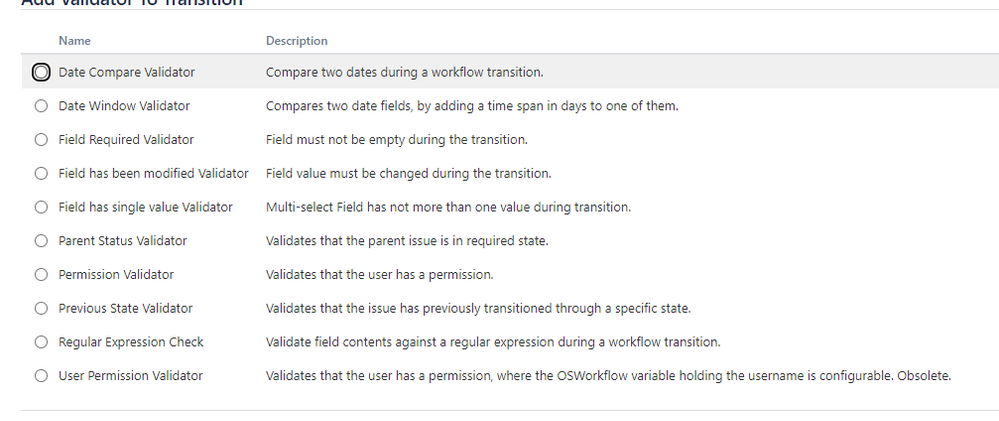
Task: Click the Previous State Validator description text
Action: coord(478,308)
